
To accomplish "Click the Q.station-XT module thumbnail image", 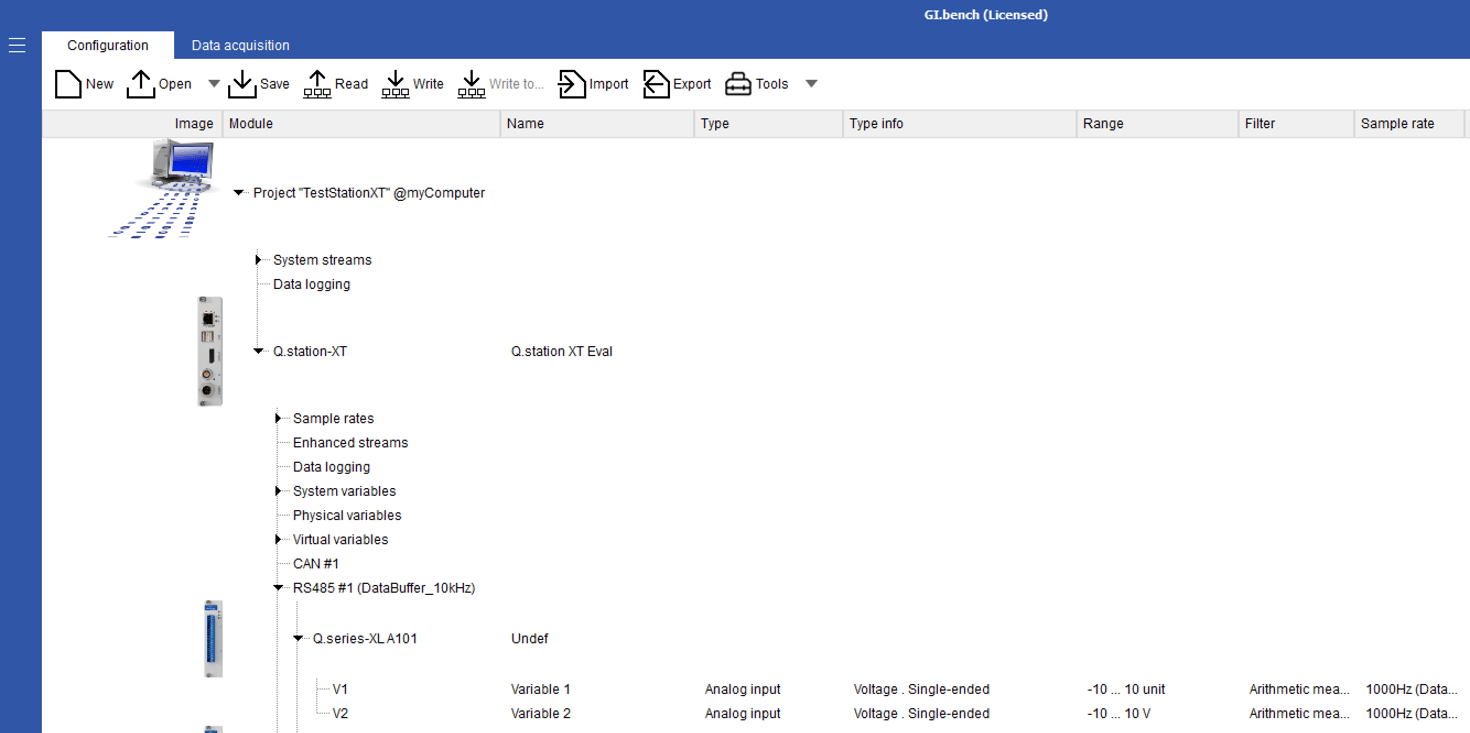I will (x=208, y=351).
